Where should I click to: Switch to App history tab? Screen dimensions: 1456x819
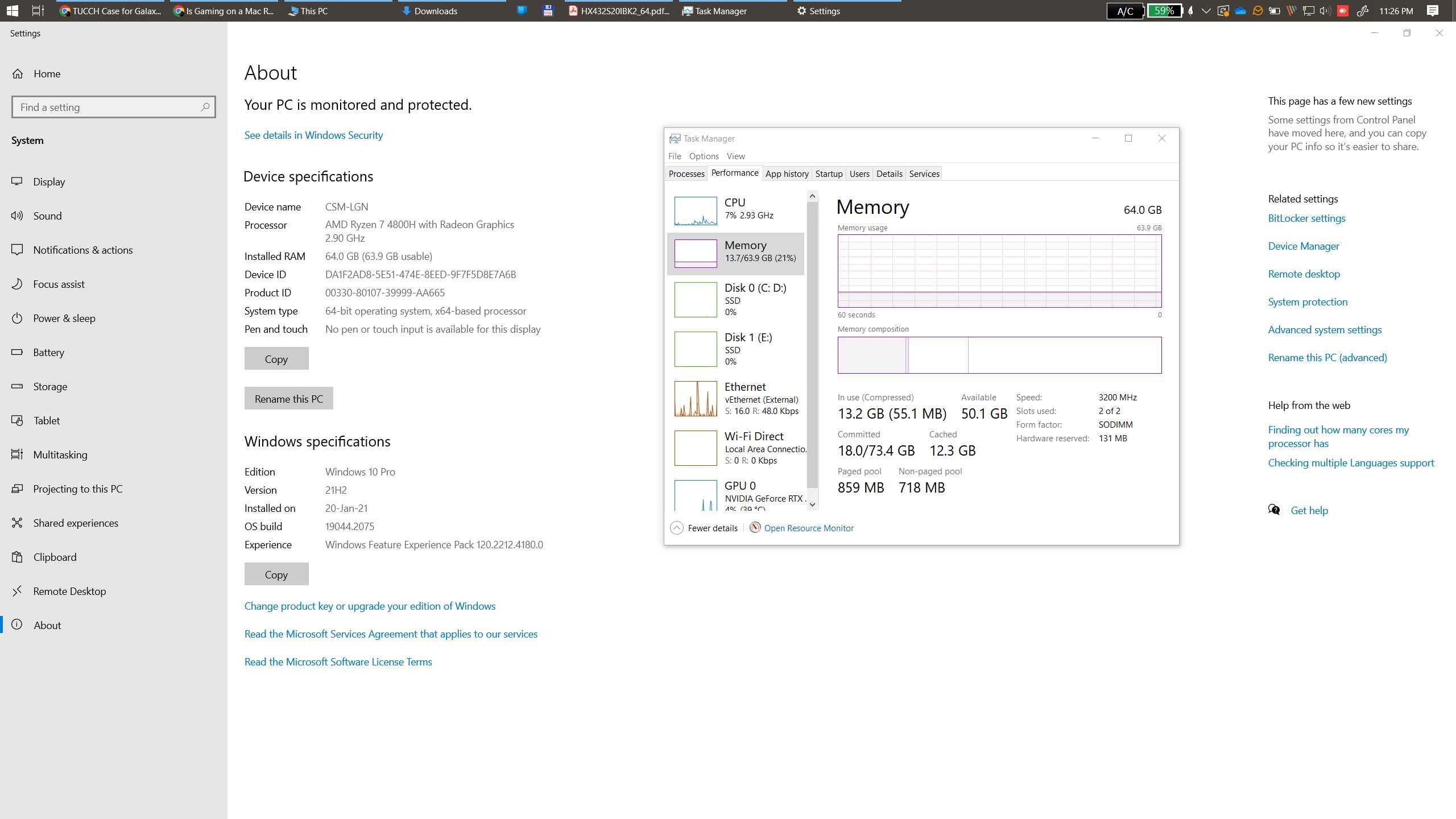[x=786, y=173]
